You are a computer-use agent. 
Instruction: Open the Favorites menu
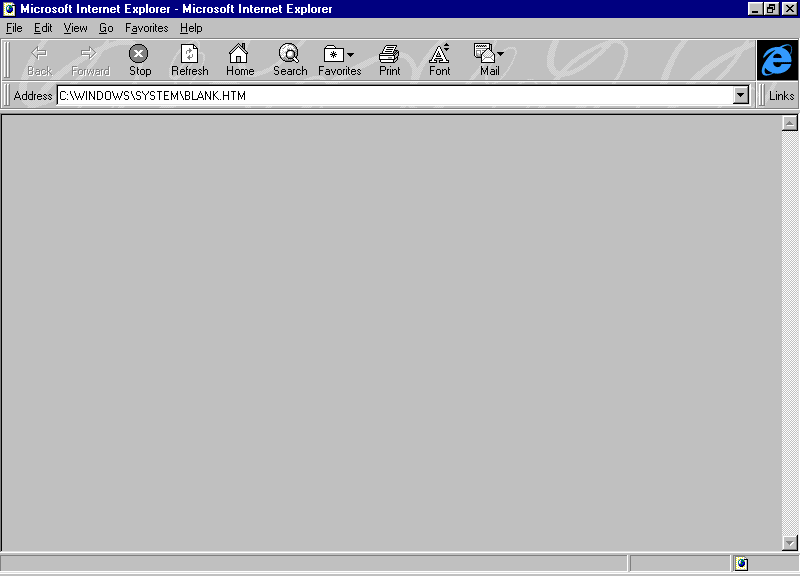click(146, 28)
